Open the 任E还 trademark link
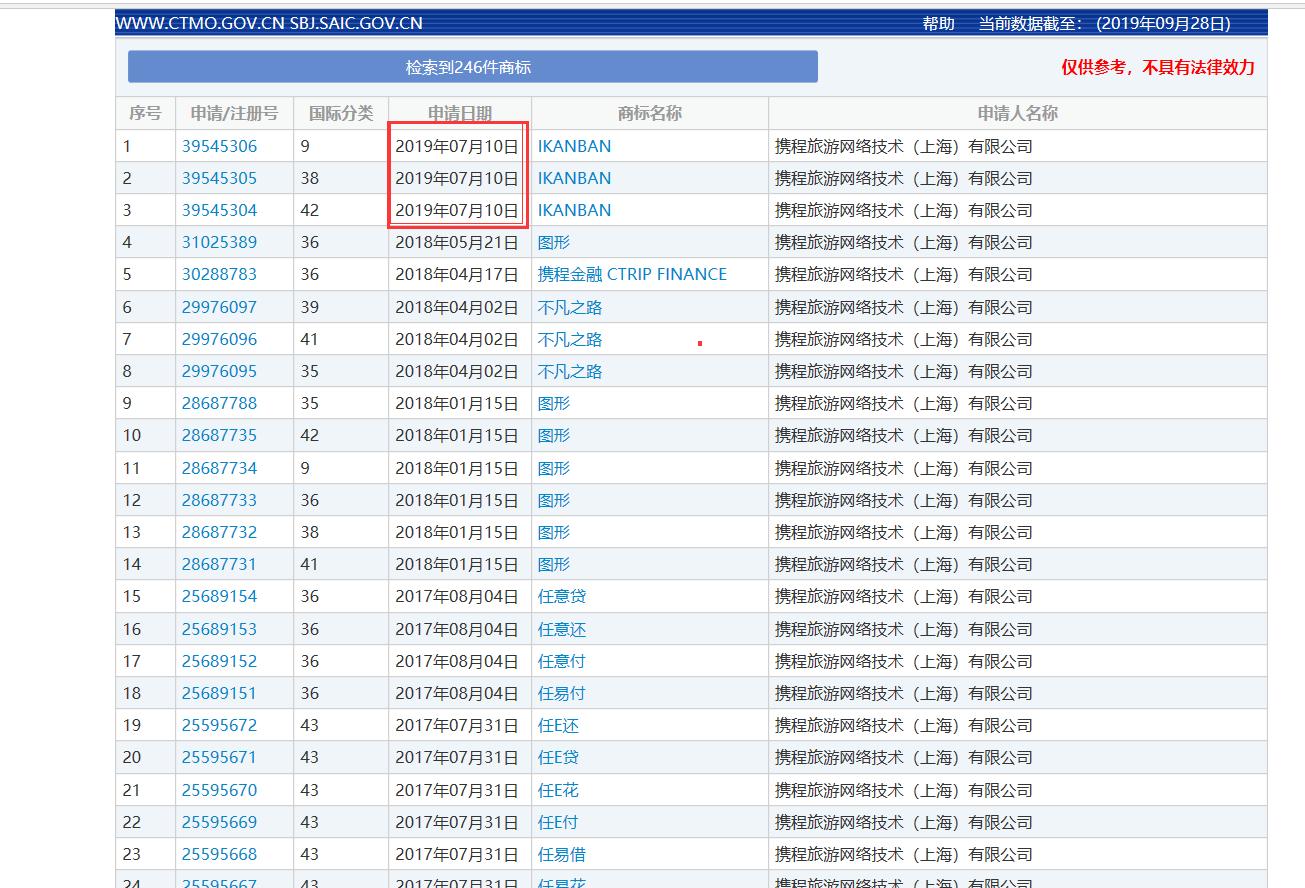The height and width of the screenshot is (888, 1305). point(558,725)
